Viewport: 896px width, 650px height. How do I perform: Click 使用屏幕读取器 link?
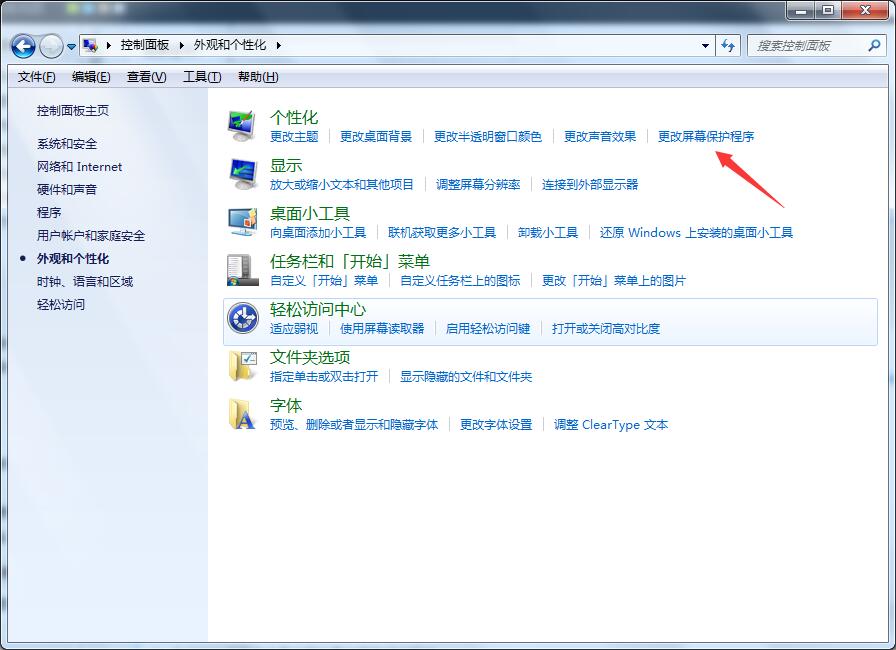point(382,328)
